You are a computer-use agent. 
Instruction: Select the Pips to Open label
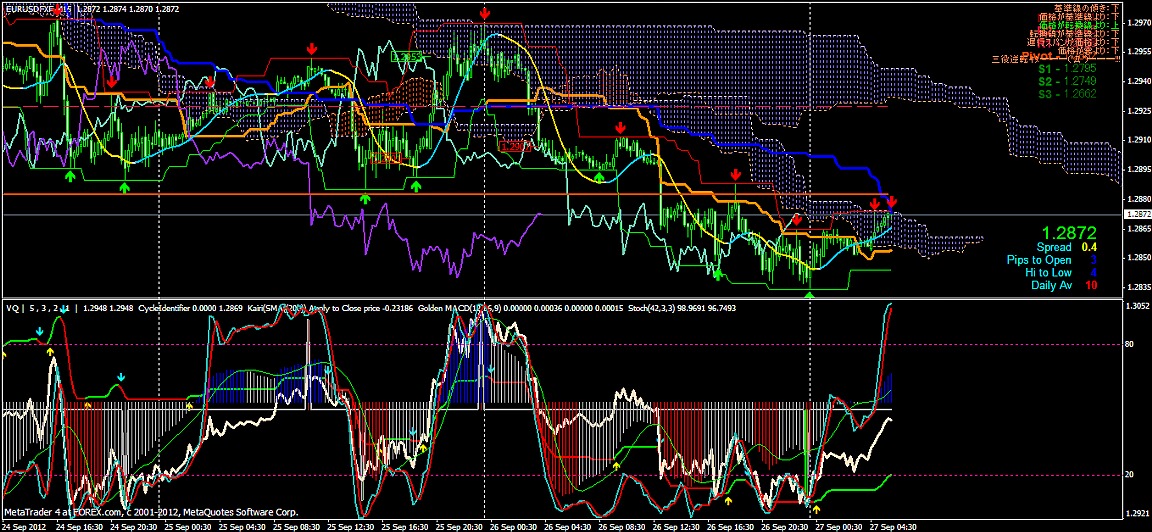click(1038, 260)
